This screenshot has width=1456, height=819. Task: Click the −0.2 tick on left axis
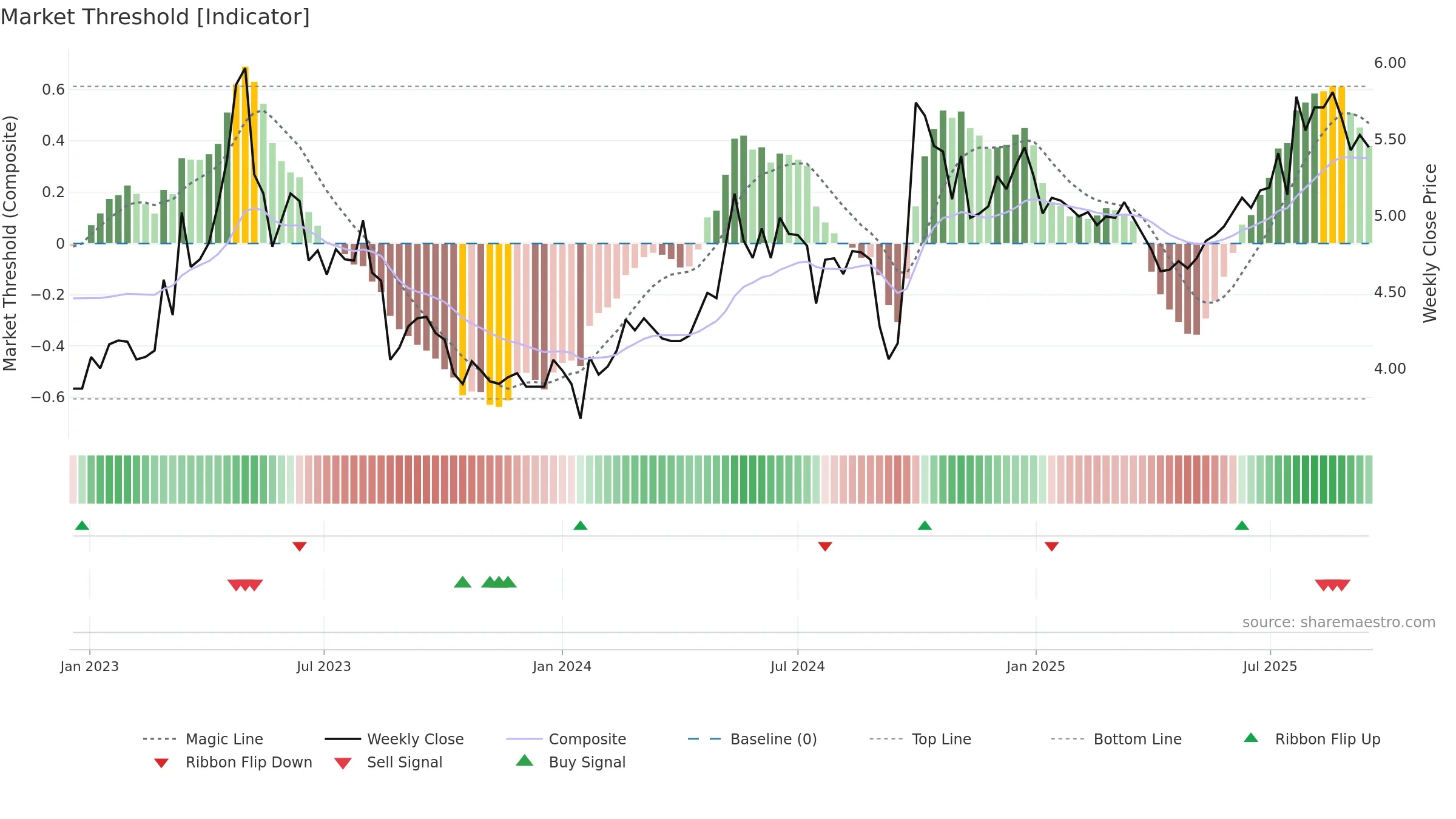(x=48, y=295)
